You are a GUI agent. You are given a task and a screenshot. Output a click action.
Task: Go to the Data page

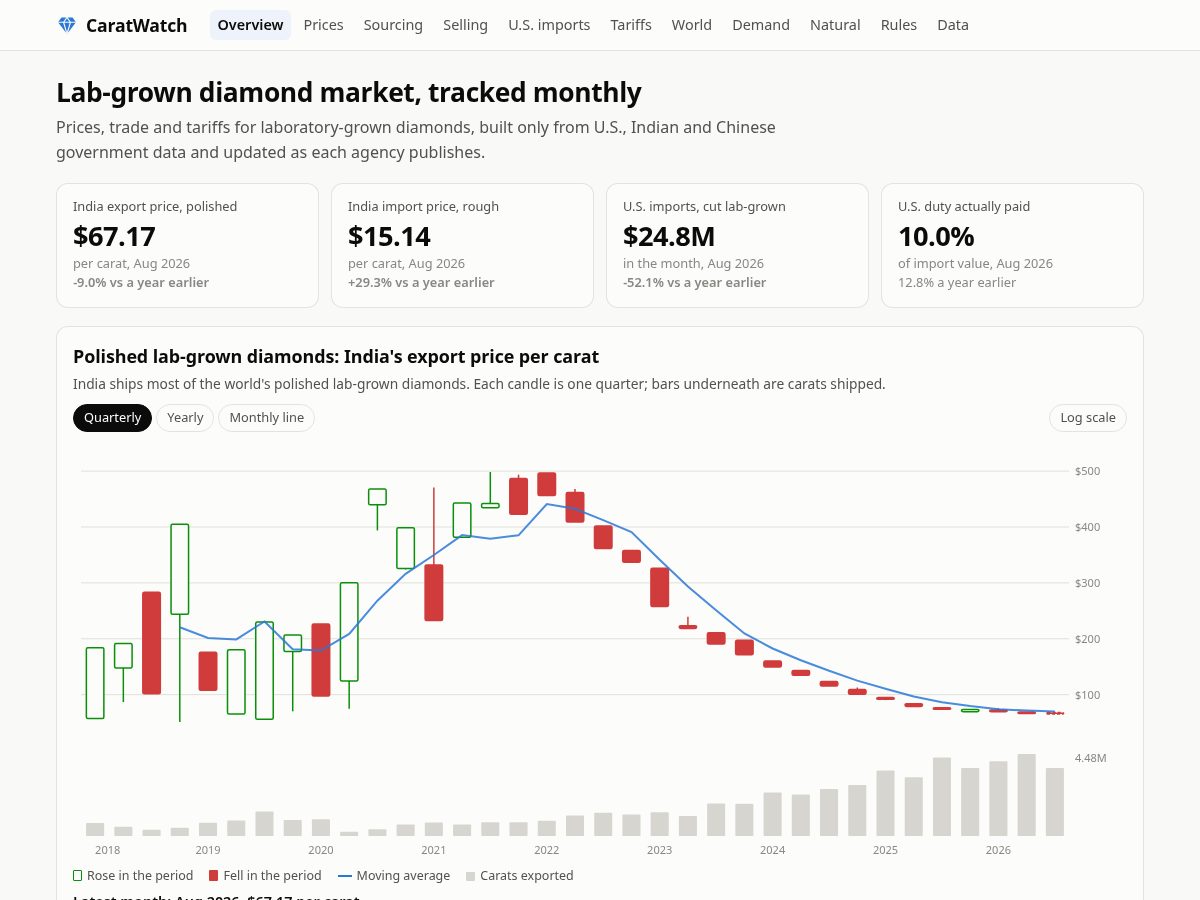953,25
